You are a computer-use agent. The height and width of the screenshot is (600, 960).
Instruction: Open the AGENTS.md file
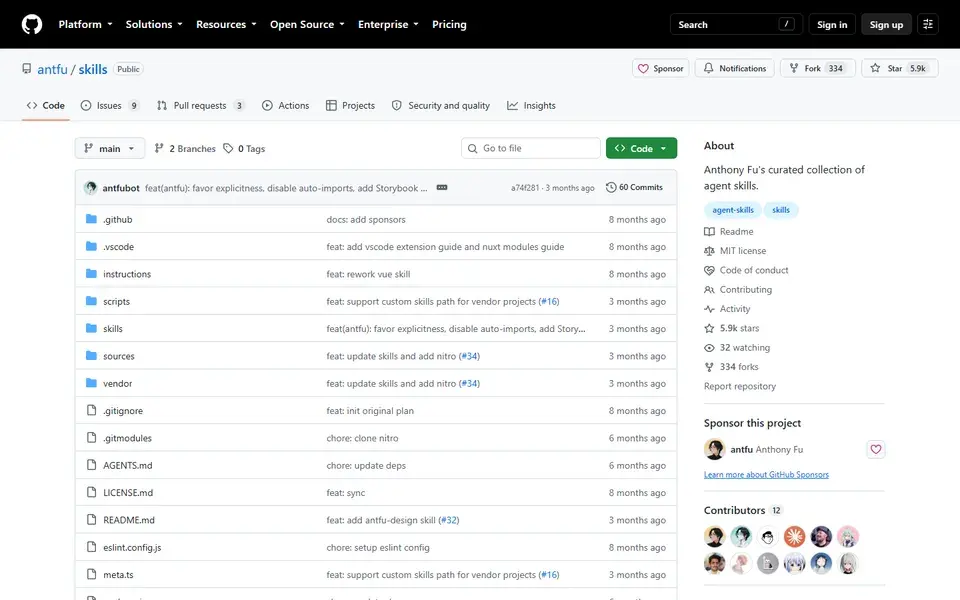(x=128, y=465)
